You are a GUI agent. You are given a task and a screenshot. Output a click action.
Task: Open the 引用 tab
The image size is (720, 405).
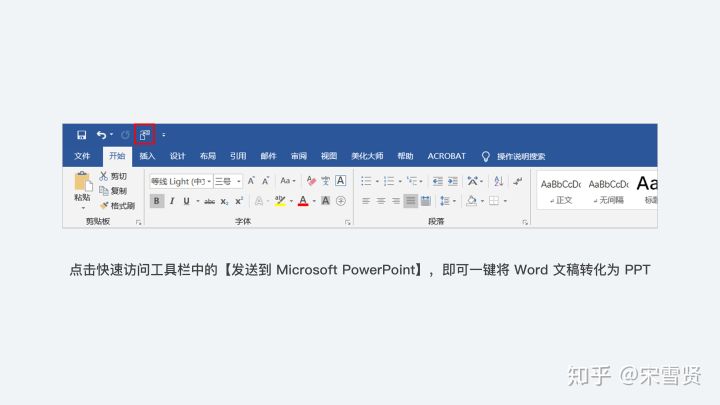click(x=238, y=156)
